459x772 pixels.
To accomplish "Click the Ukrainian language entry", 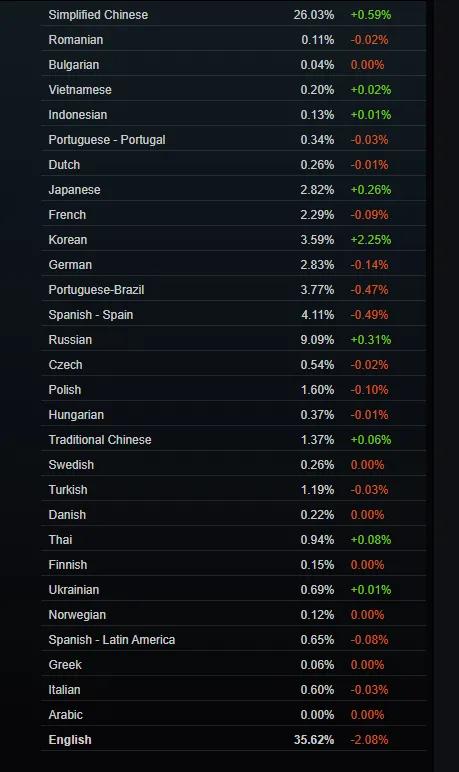I will [73, 590].
